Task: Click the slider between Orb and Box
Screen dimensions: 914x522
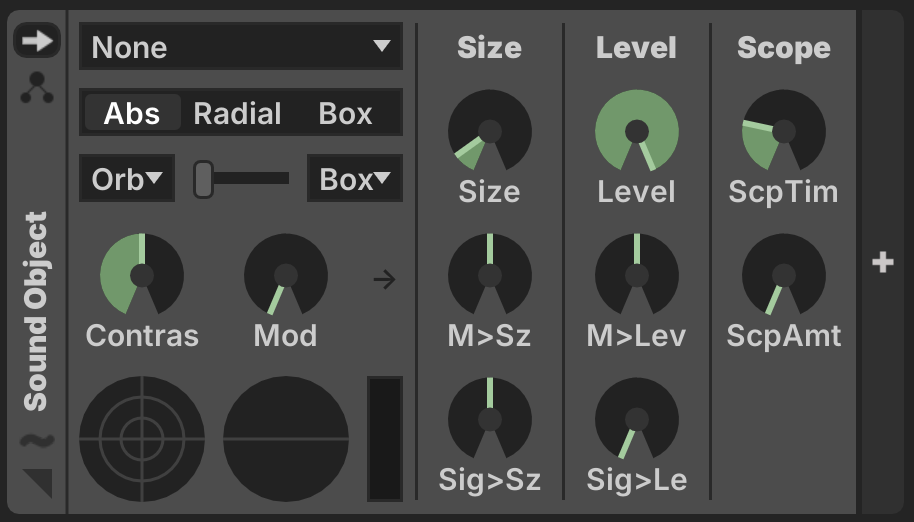Action: (x=241, y=179)
